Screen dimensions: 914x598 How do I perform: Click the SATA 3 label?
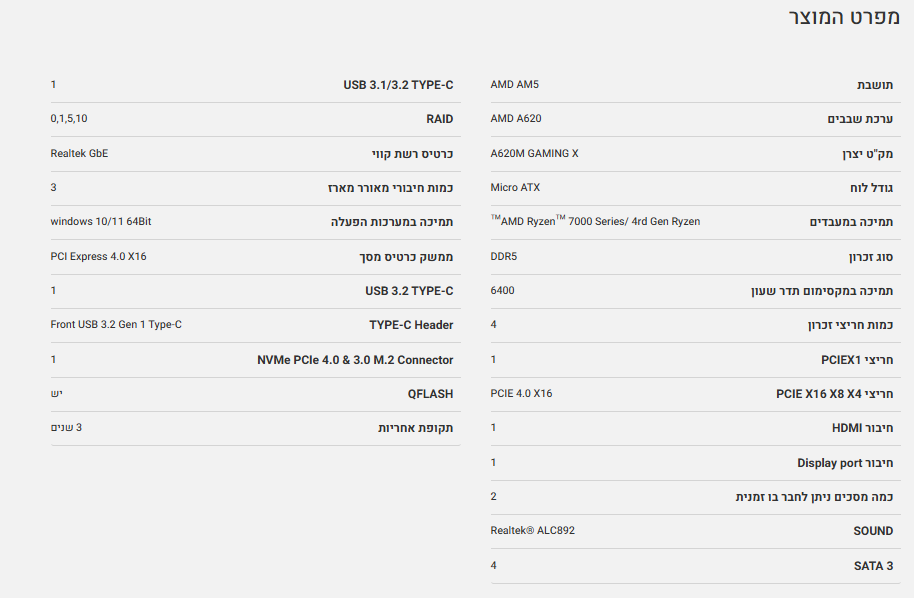tap(873, 566)
